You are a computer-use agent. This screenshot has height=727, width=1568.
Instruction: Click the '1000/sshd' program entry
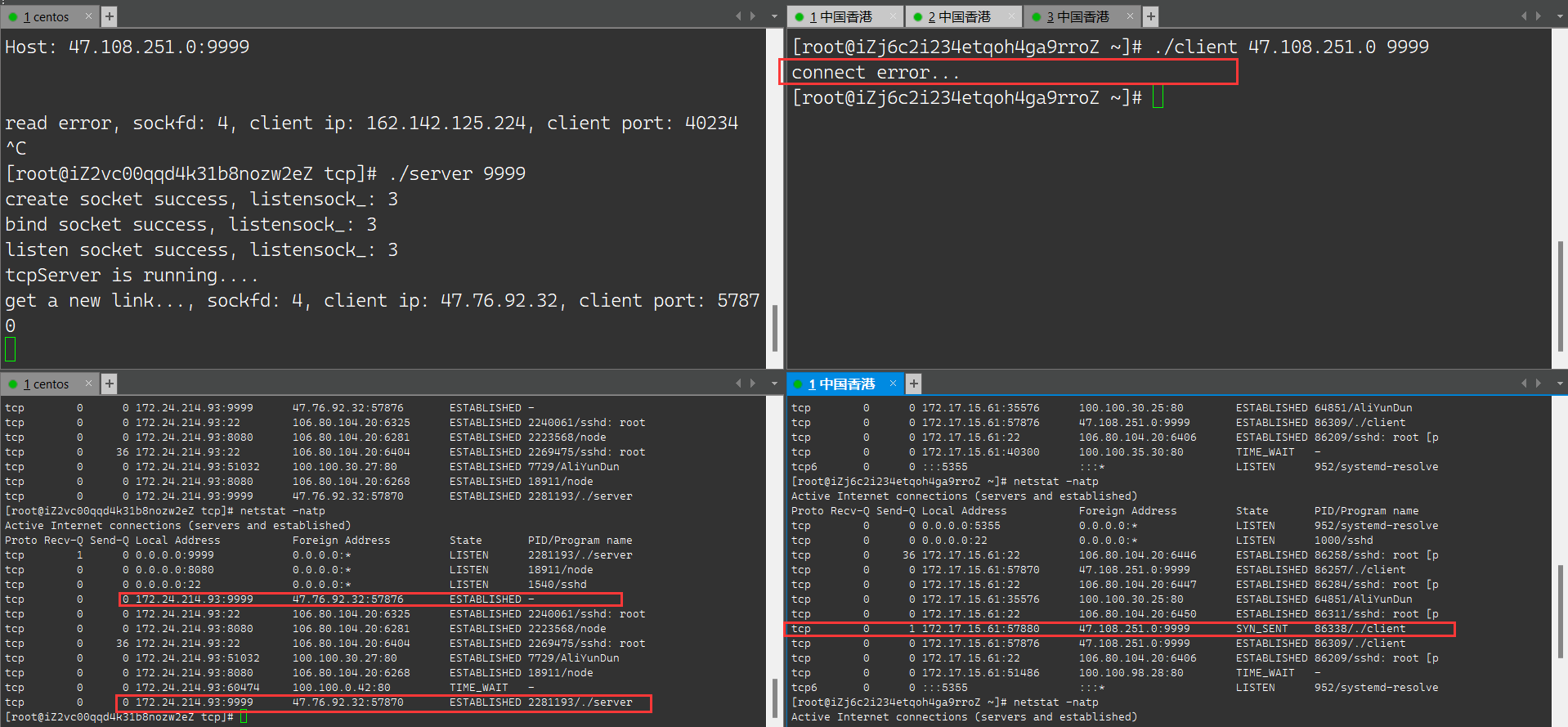[1344, 541]
